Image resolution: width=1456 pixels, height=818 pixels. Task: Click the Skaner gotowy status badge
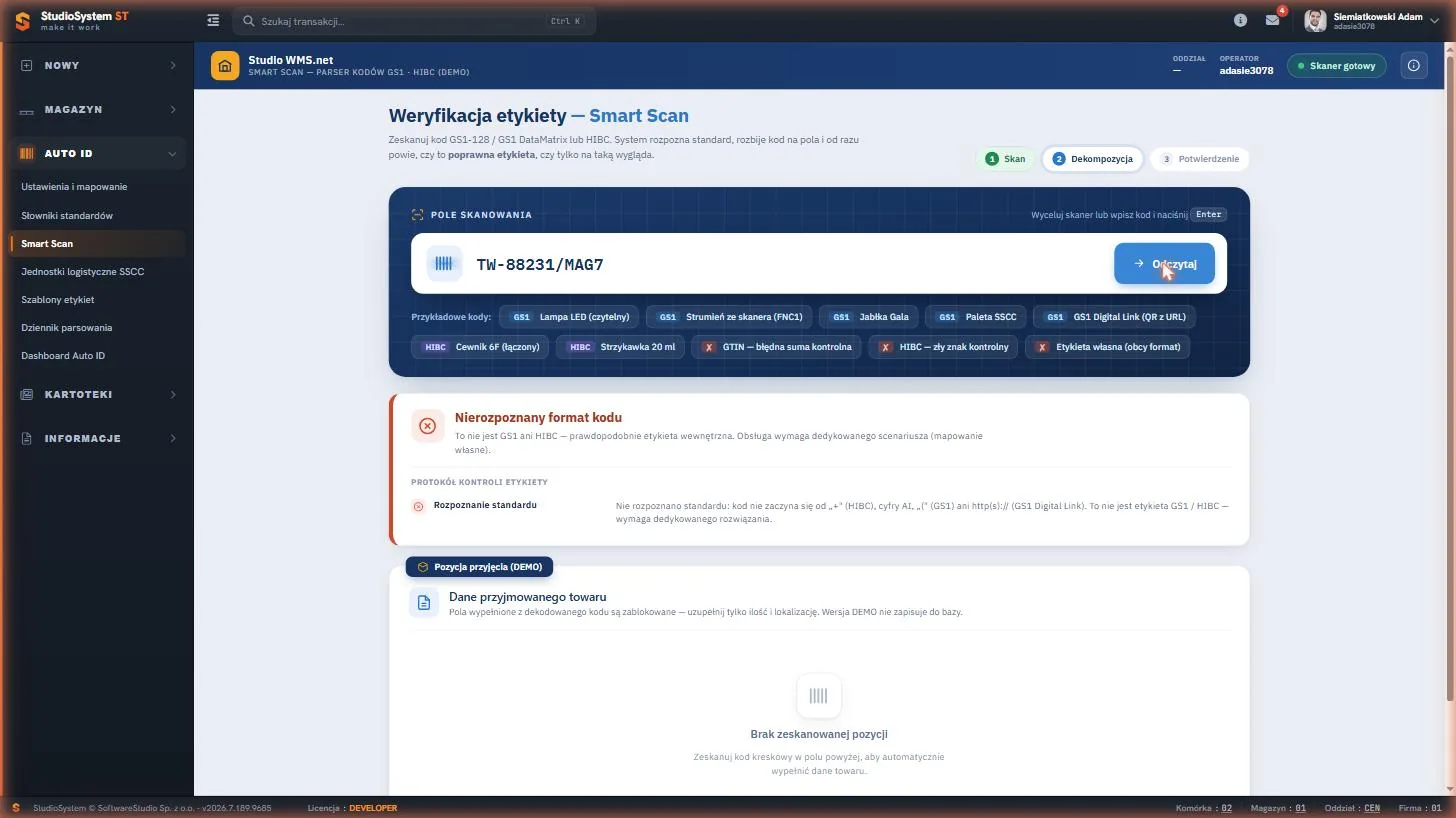(x=1336, y=66)
